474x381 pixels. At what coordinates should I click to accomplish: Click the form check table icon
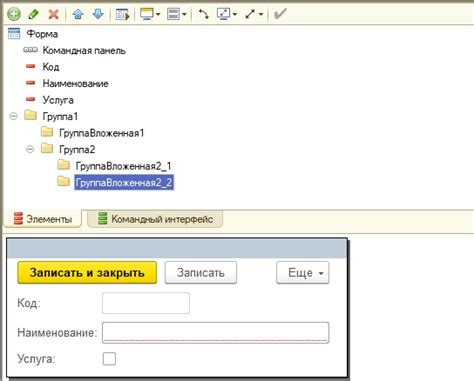click(x=122, y=14)
